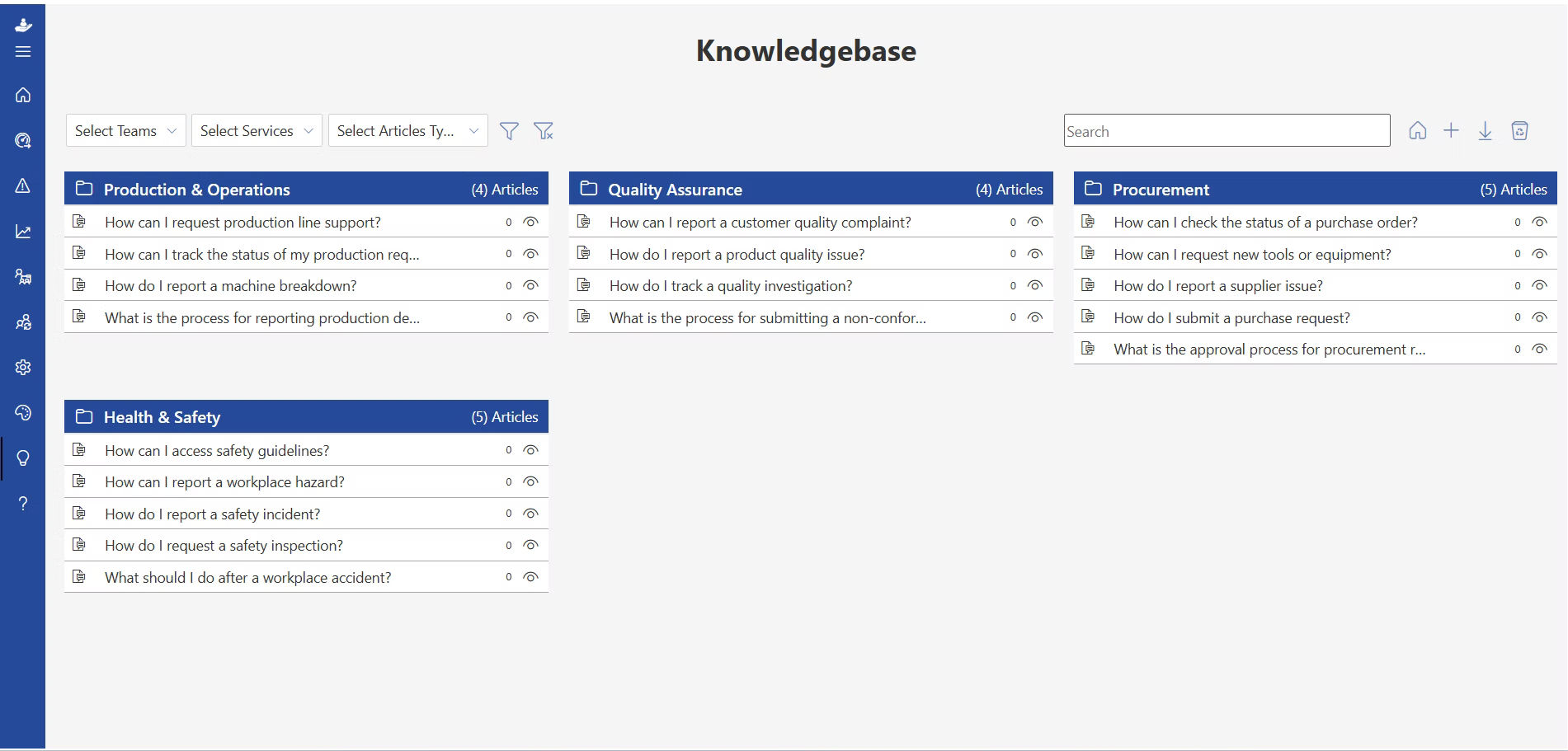Click the plus icon to add article
Viewport: 1568px width, 751px height.
[x=1451, y=130]
